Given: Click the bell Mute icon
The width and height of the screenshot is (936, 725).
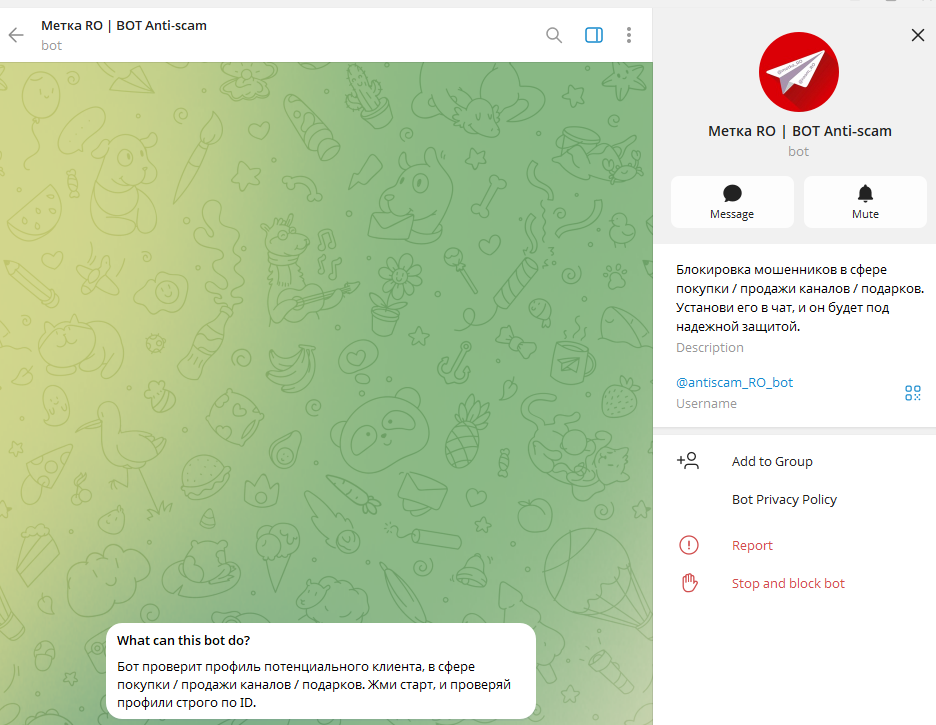Looking at the screenshot, I should 865,193.
